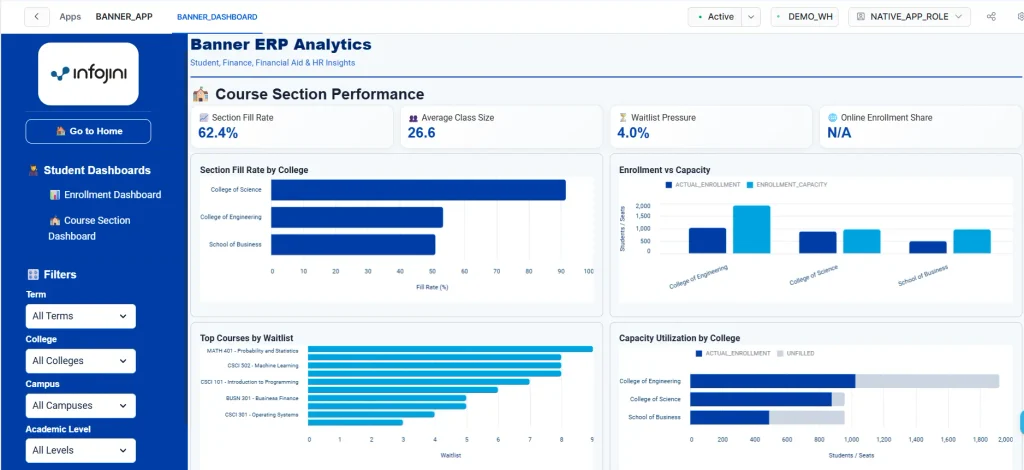Click the CSCI 101 - Introduction to Programming label
The height and width of the screenshot is (470, 1024).
point(249,382)
